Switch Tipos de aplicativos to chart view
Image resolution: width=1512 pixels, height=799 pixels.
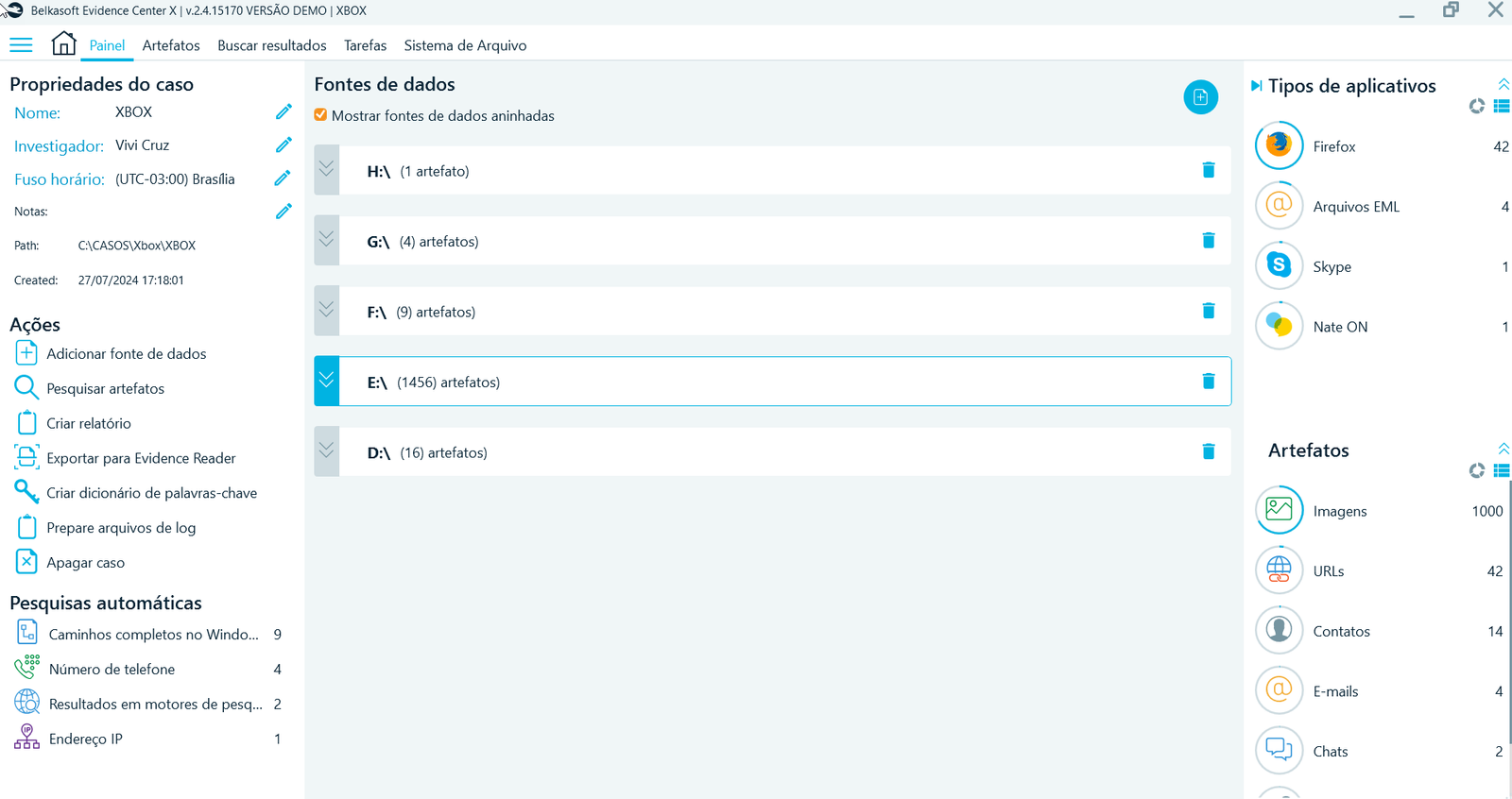[1477, 106]
